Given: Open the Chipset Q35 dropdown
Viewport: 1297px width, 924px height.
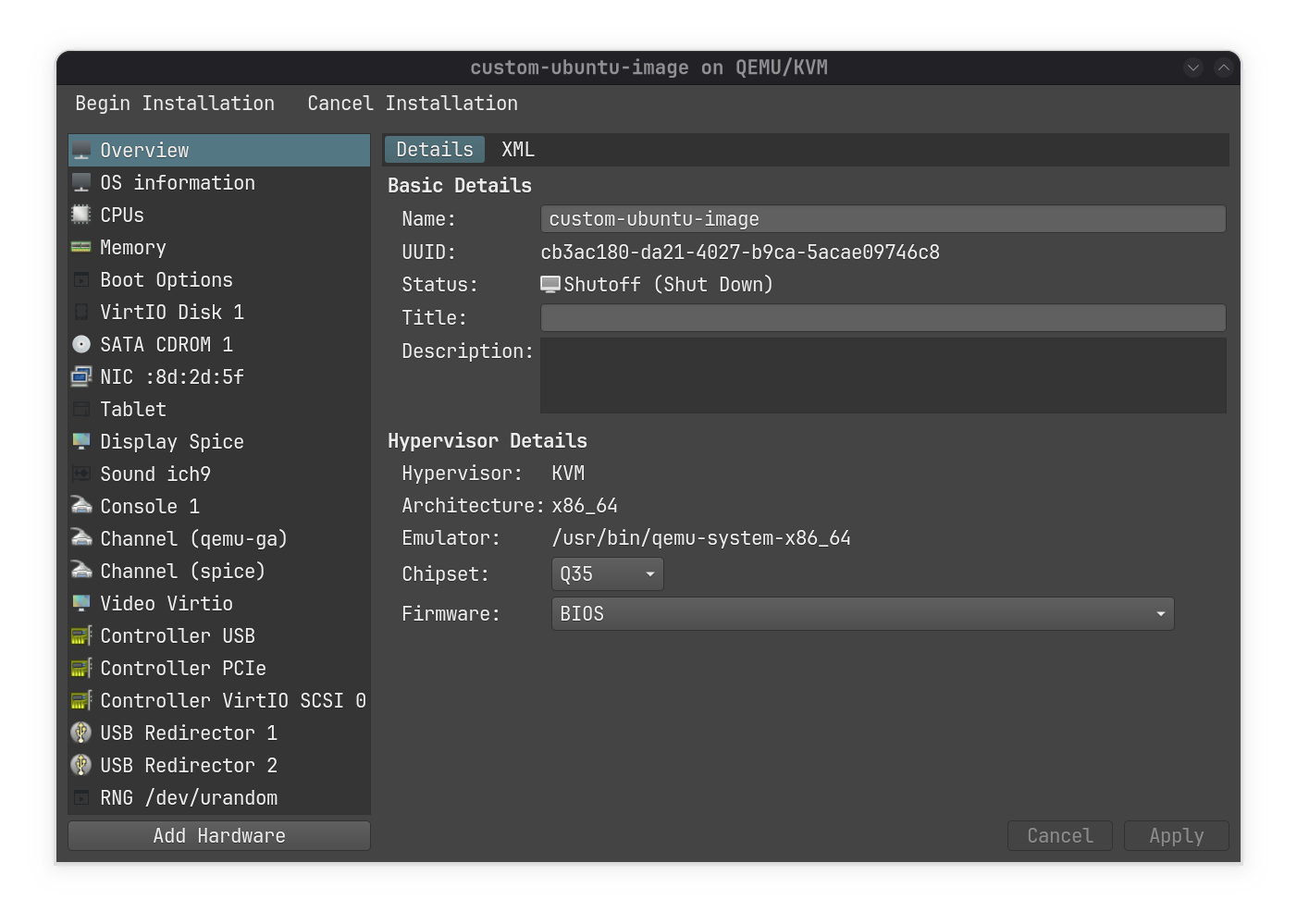Looking at the screenshot, I should (607, 574).
